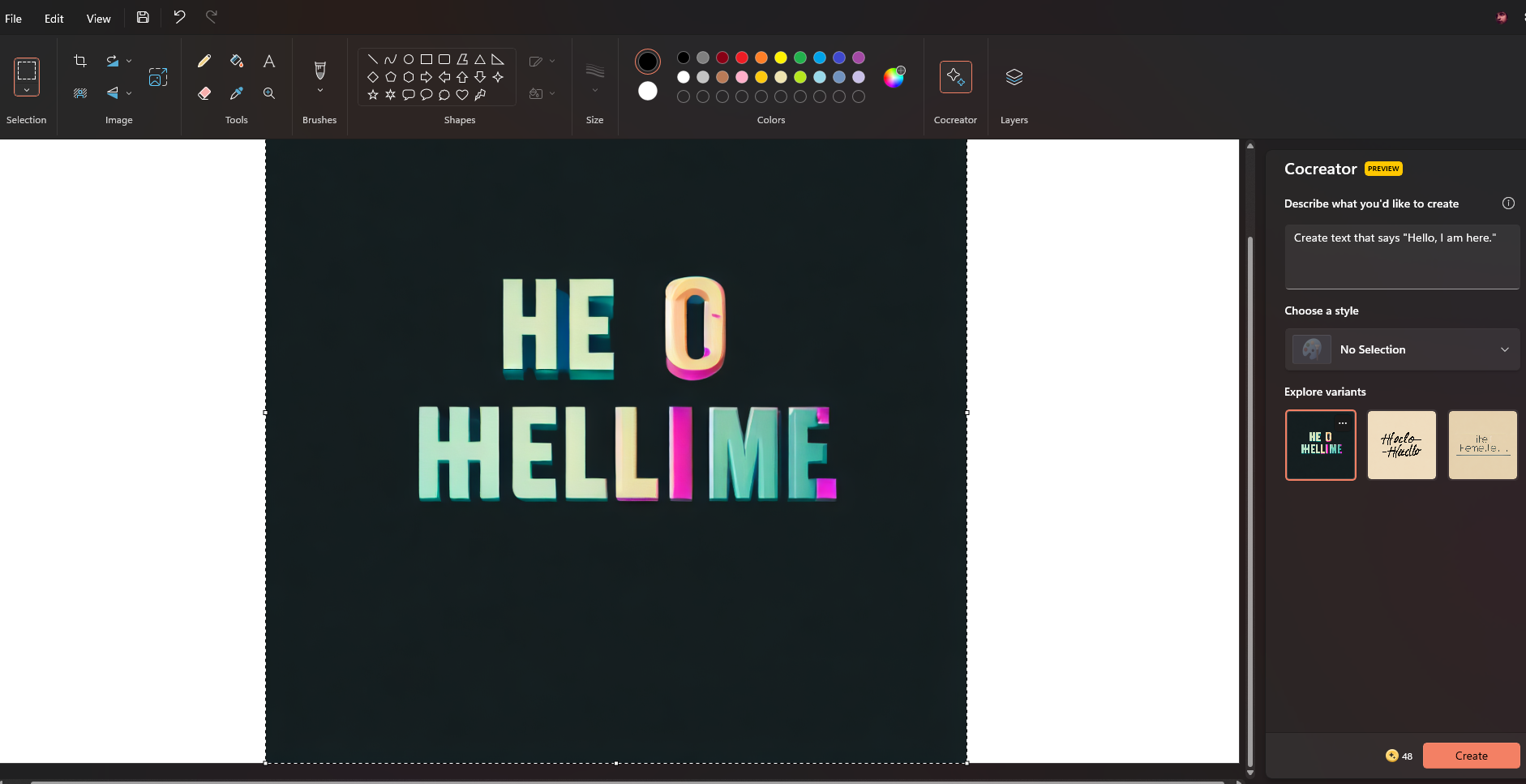Select the cursive script variant thumbnail
1526x784 pixels.
(x=1402, y=445)
